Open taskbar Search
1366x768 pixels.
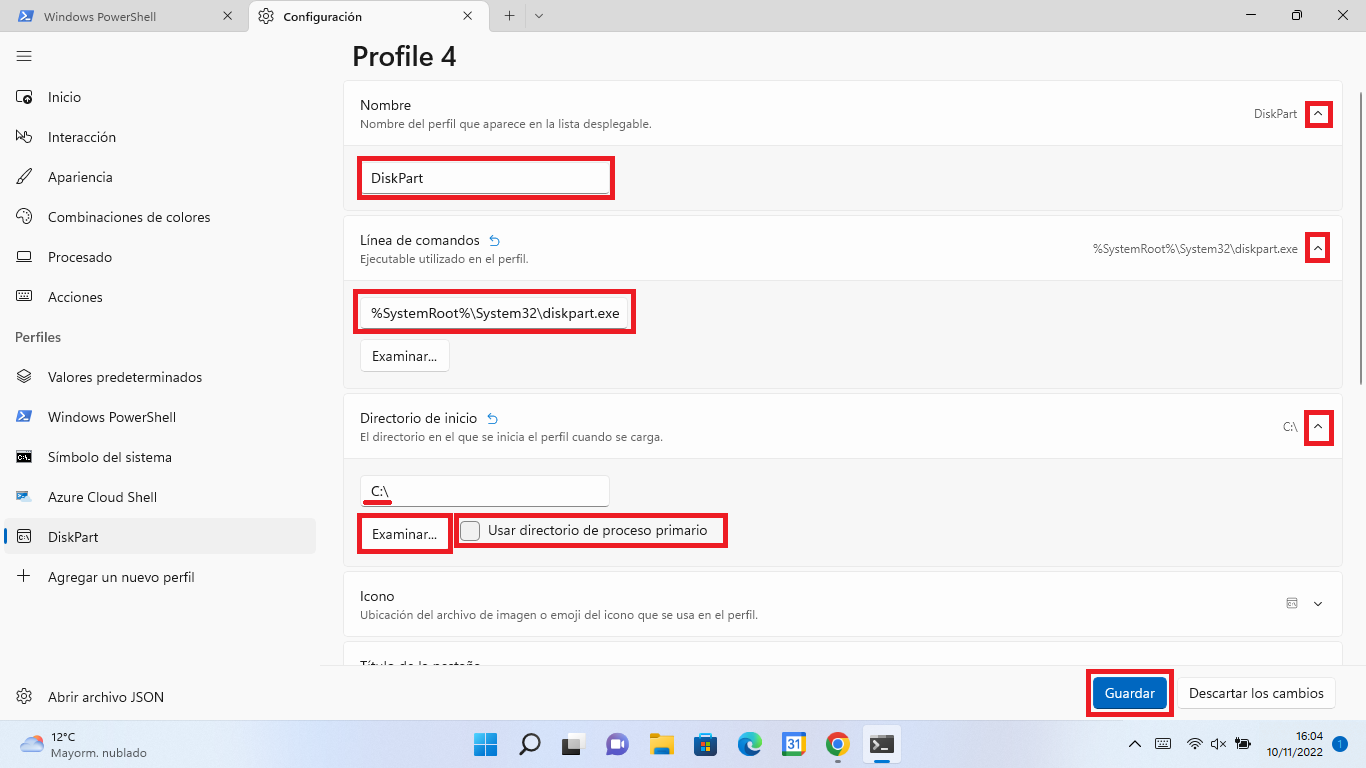(x=529, y=744)
